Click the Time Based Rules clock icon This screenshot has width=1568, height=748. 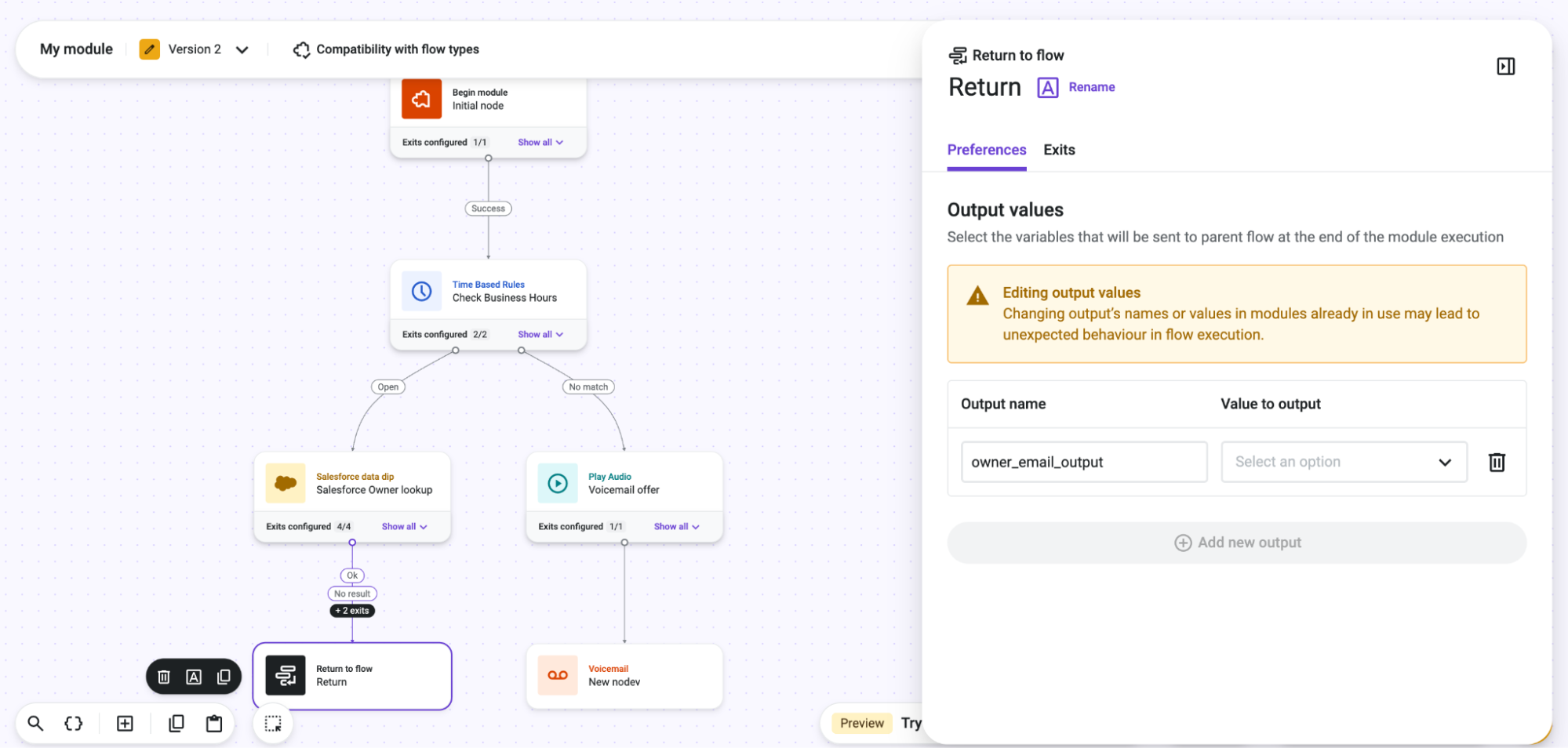point(421,291)
